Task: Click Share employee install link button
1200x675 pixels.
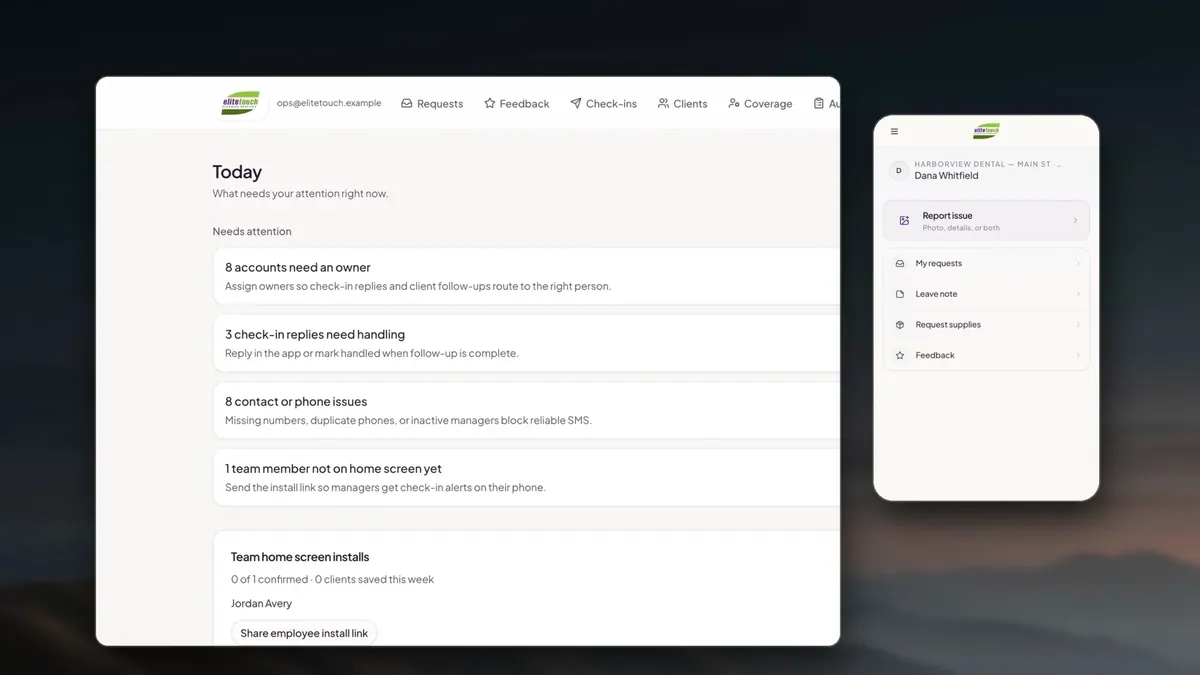Action: point(304,633)
